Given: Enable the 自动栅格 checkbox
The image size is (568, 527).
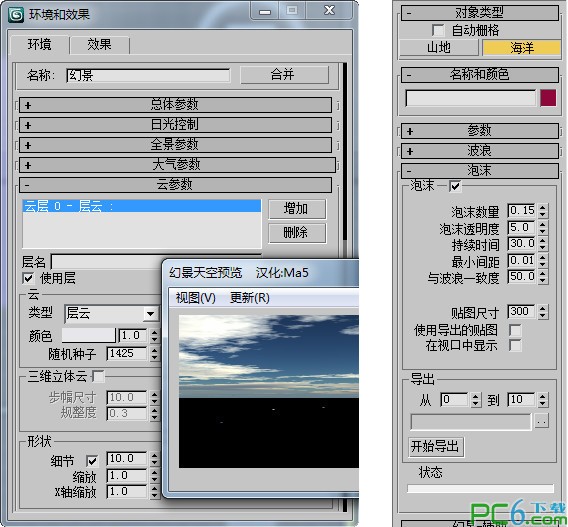Looking at the screenshot, I should (x=438, y=30).
